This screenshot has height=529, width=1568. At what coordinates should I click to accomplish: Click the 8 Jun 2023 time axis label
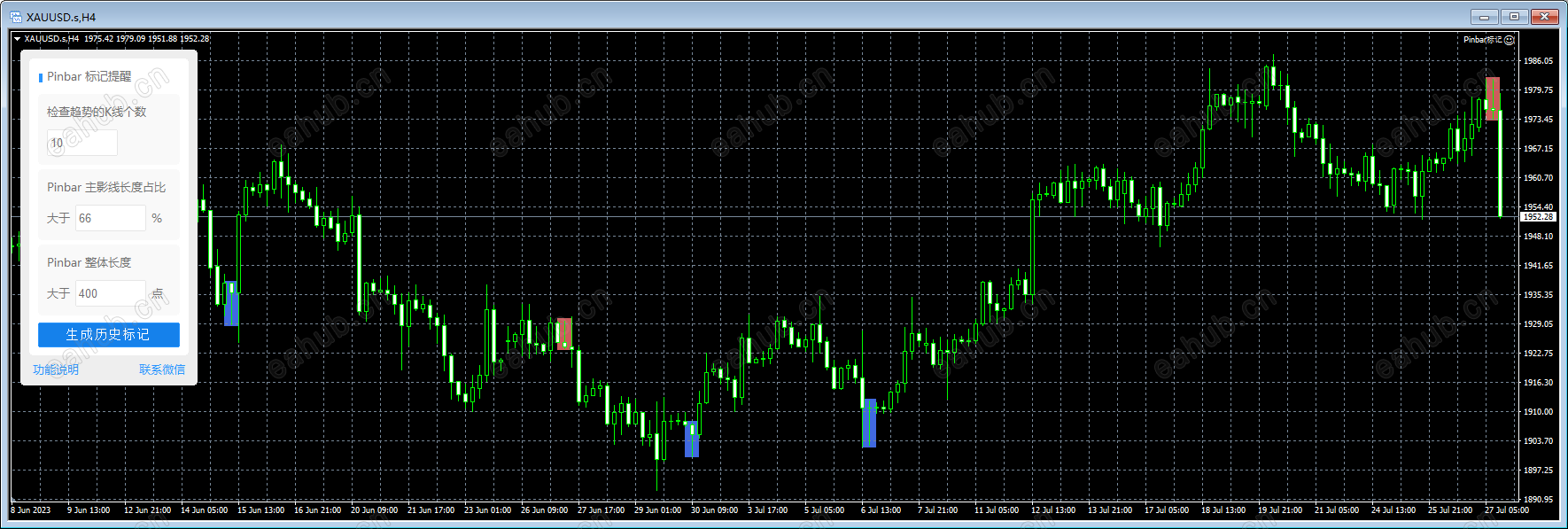pos(31,510)
